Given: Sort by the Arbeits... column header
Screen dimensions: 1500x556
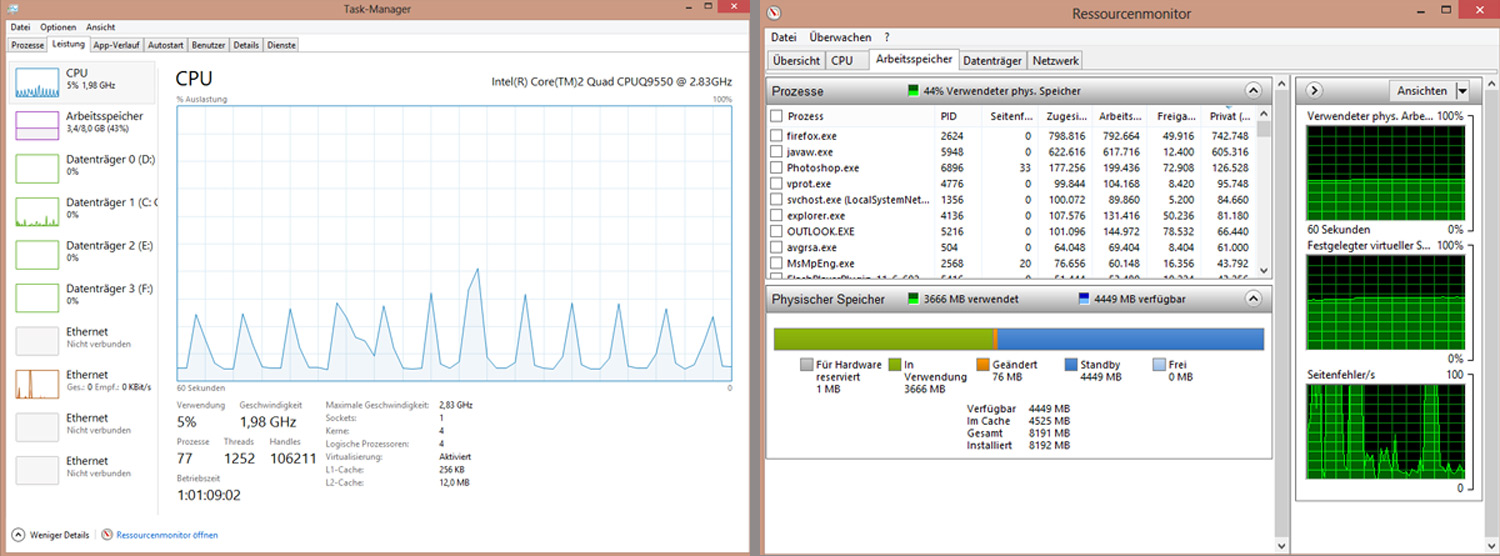Looking at the screenshot, I should click(1118, 116).
